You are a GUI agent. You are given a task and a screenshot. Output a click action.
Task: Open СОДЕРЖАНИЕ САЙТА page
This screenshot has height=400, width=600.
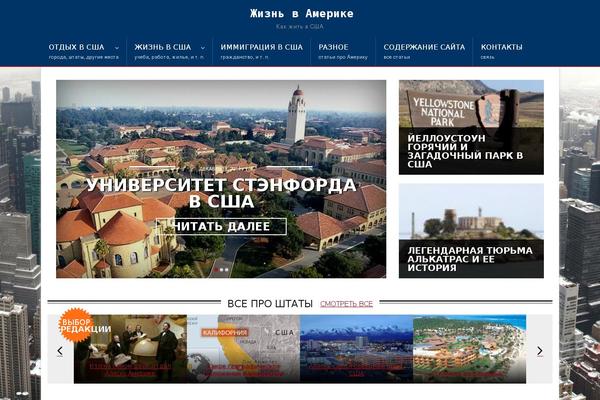coord(424,47)
